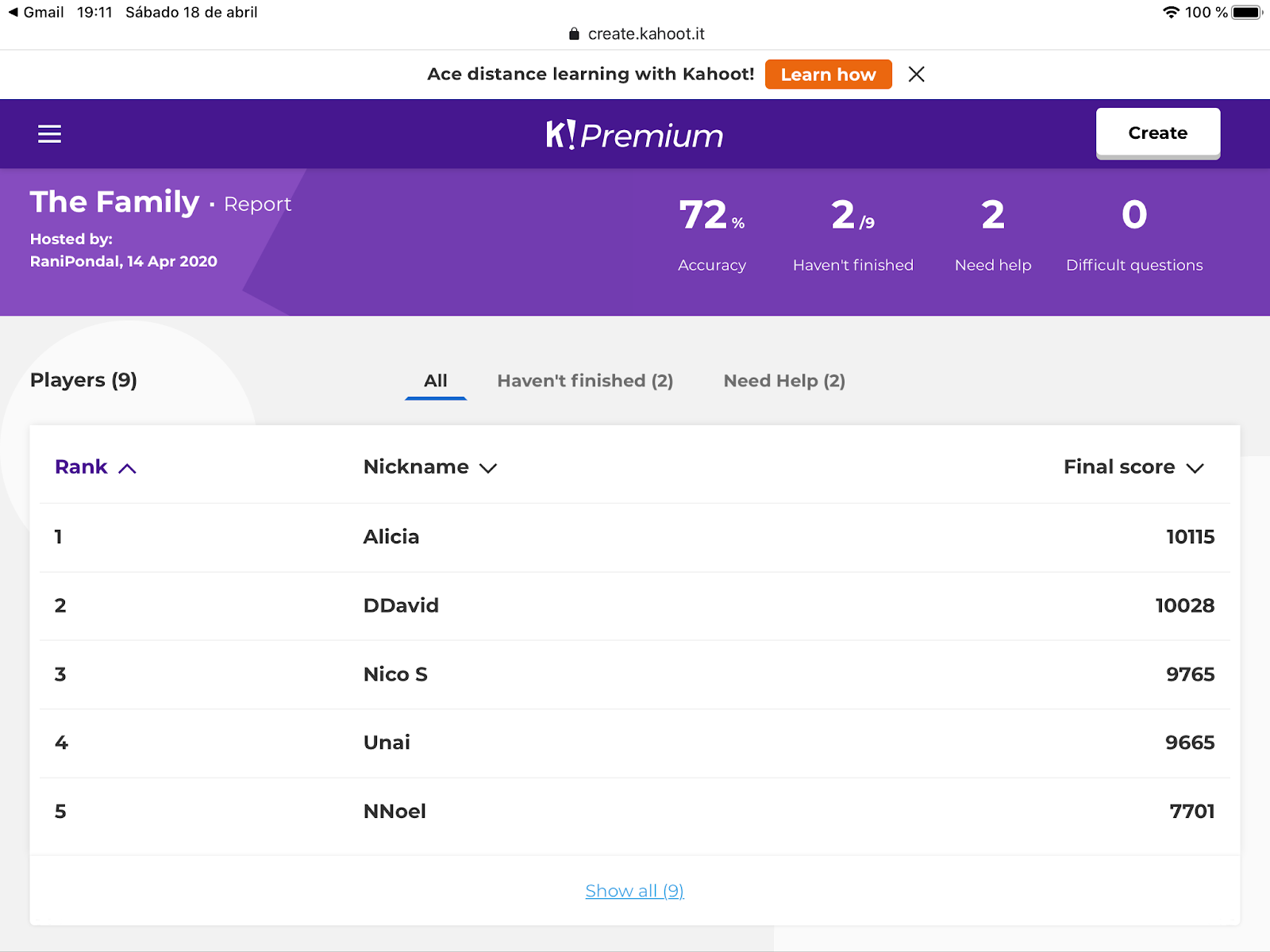The image size is (1270, 952).
Task: Click the Create button
Action: (1158, 133)
